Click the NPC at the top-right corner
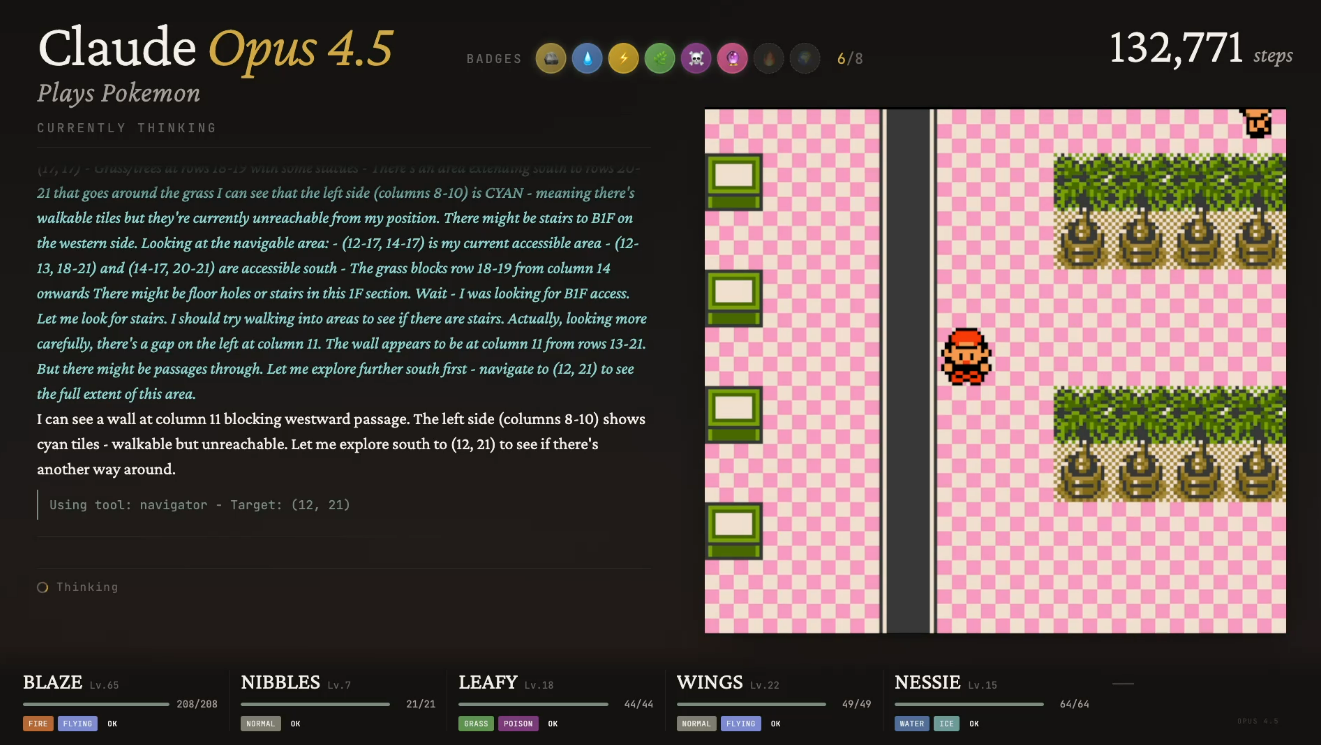 [x=1257, y=122]
